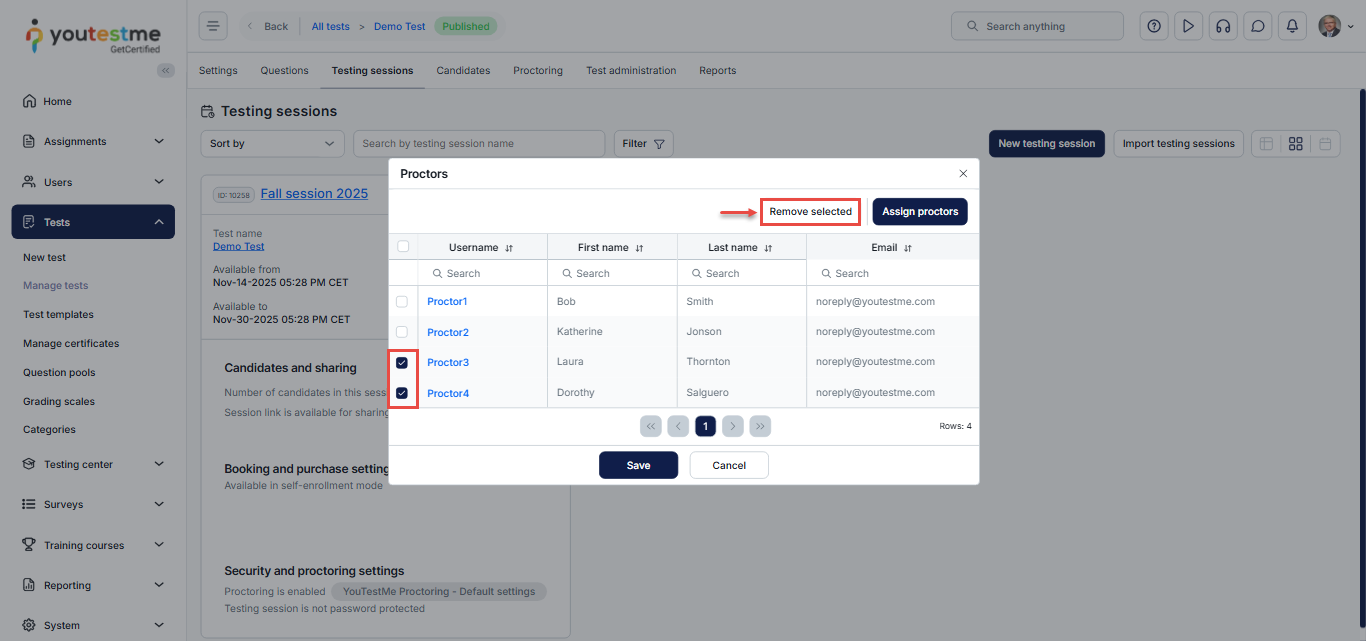1366x641 pixels.
Task: Expand the Assignments sidebar menu
Action: click(93, 141)
